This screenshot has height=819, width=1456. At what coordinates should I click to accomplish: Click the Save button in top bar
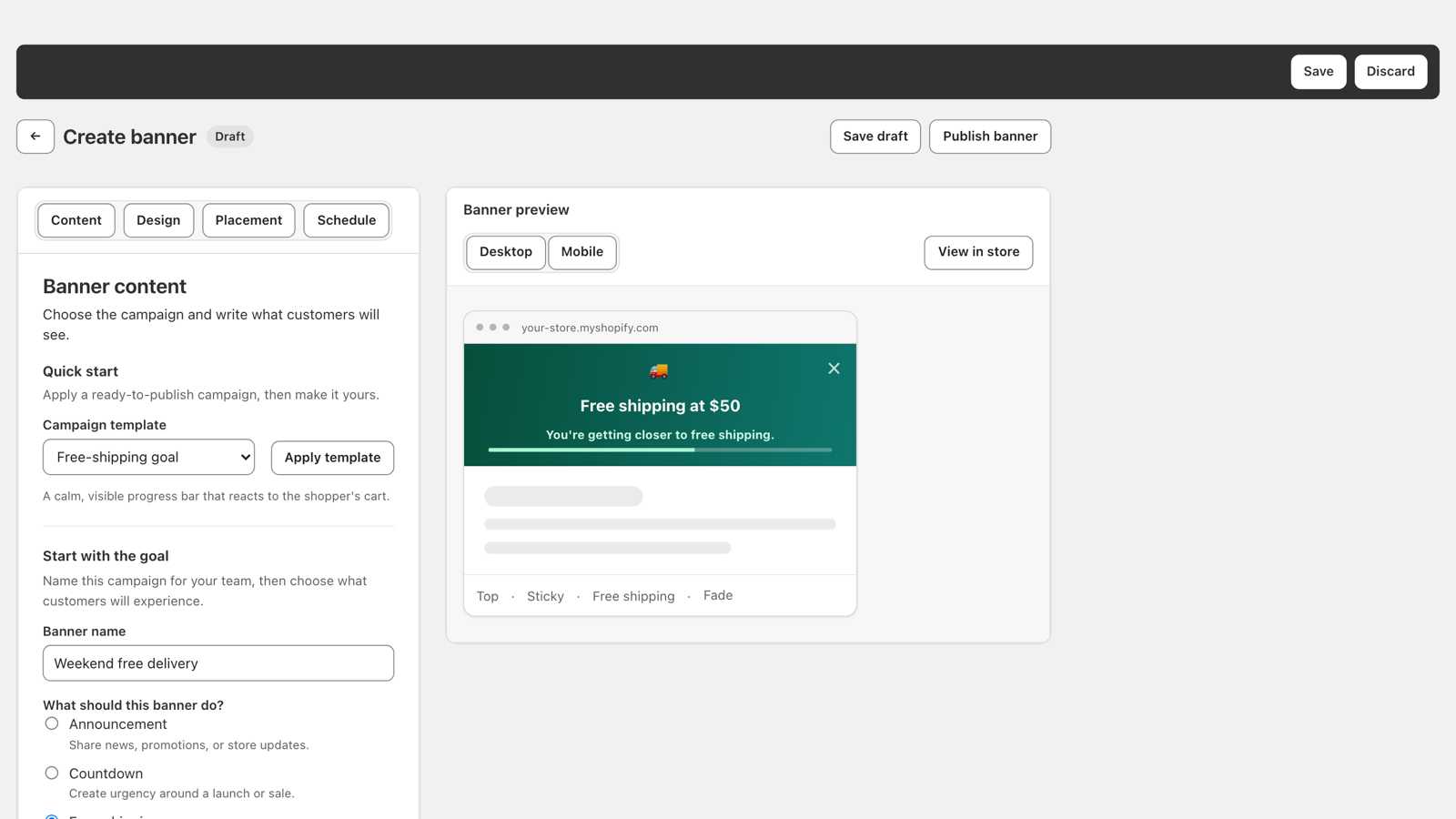click(x=1319, y=72)
